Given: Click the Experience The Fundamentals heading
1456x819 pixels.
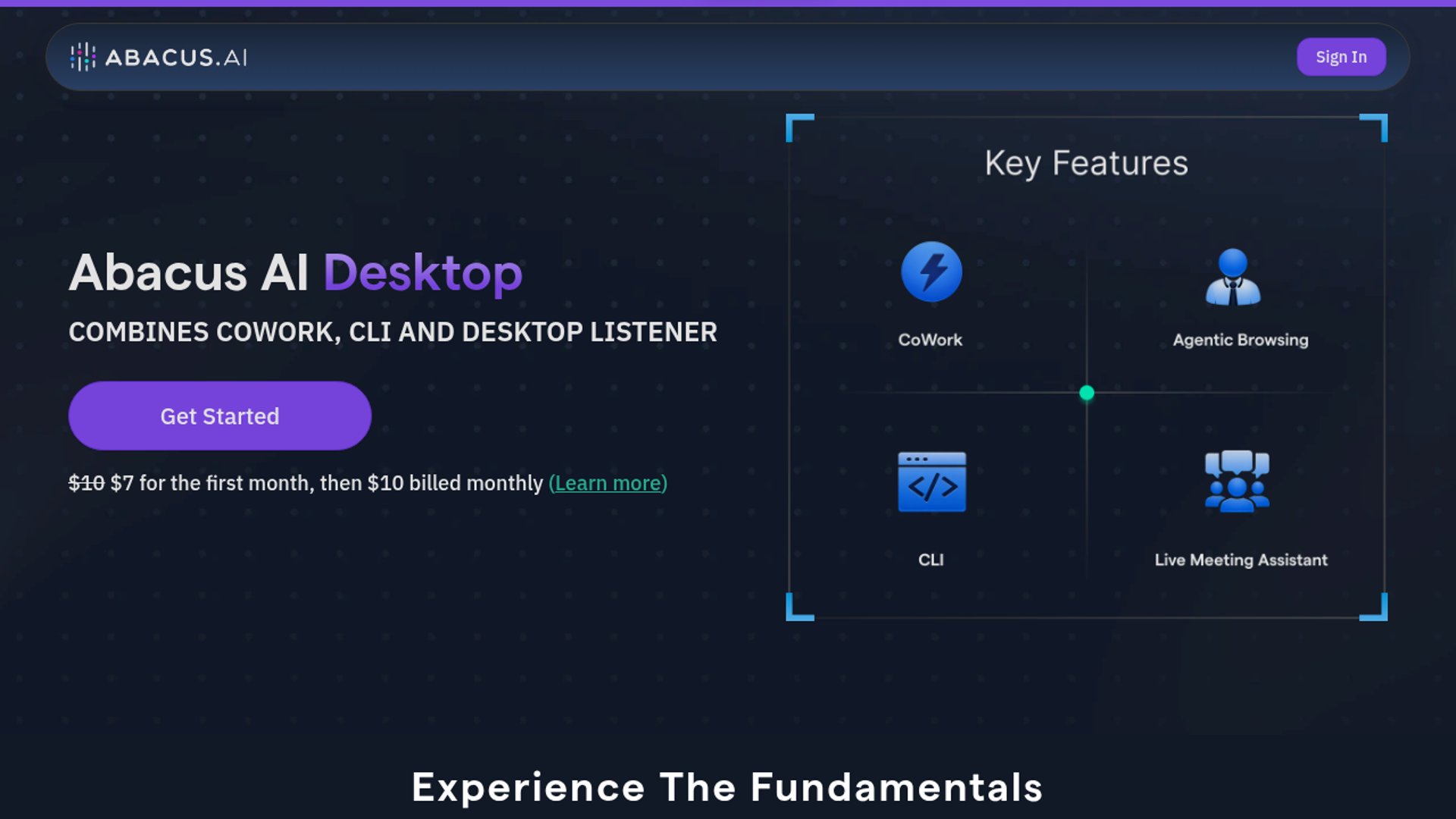Looking at the screenshot, I should coord(727,787).
